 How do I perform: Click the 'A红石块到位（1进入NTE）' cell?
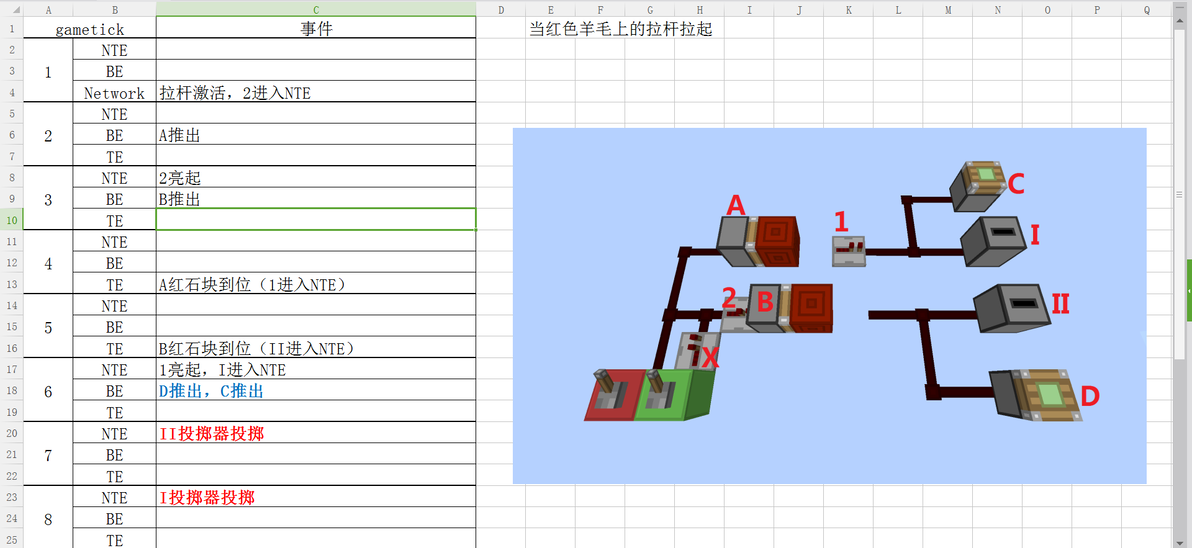[316, 284]
